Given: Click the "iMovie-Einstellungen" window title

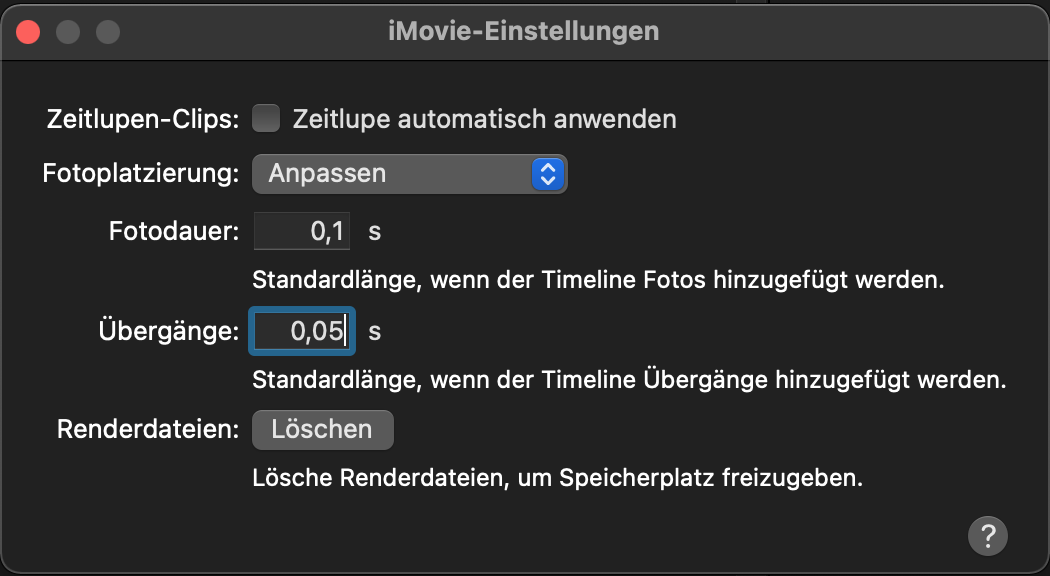Looking at the screenshot, I should tap(523, 31).
